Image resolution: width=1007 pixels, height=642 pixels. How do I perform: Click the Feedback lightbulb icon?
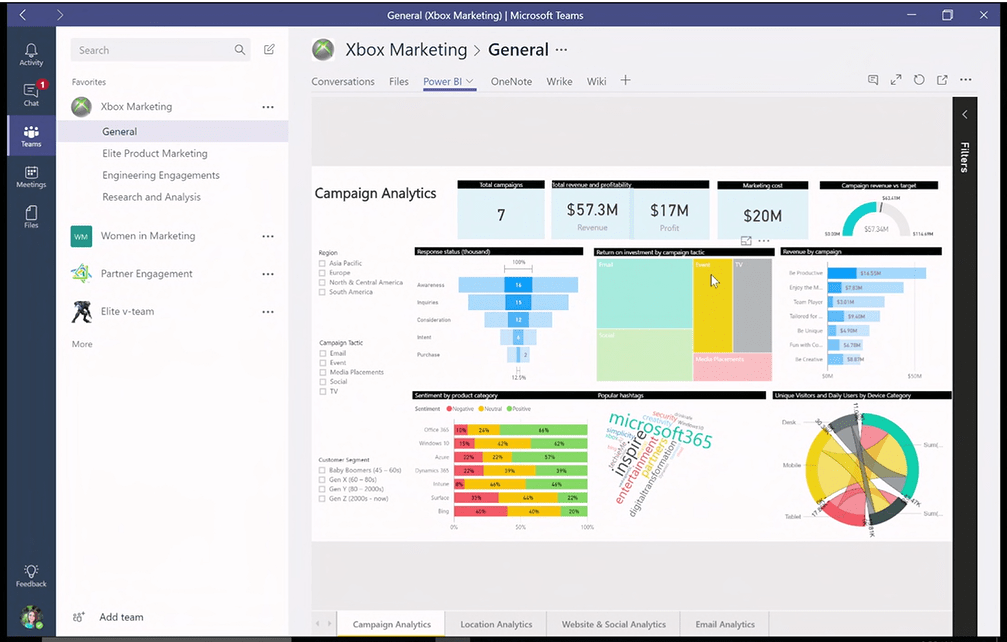pyautogui.click(x=31, y=576)
